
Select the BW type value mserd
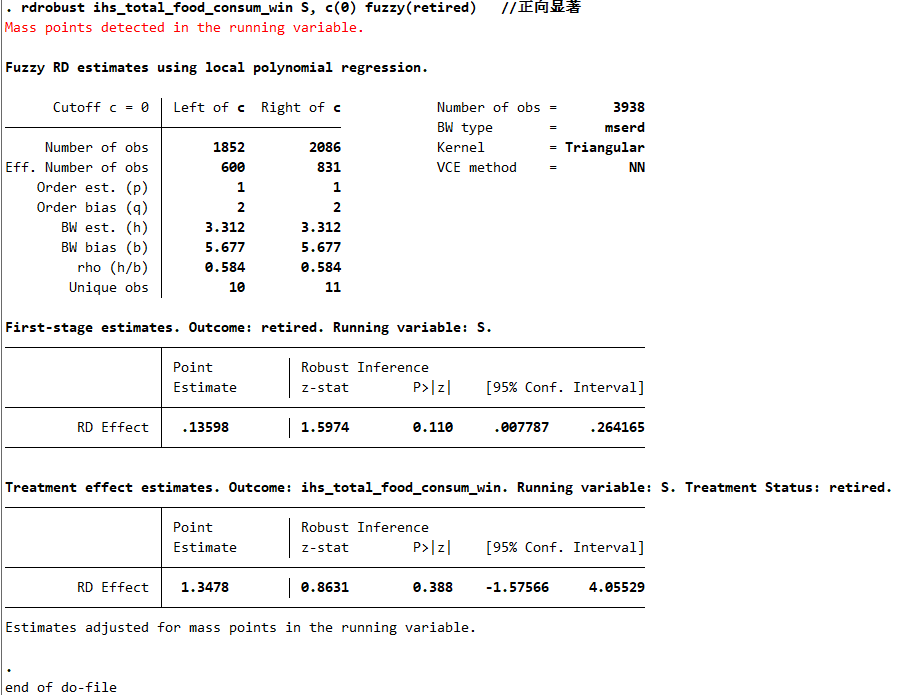[625, 128]
